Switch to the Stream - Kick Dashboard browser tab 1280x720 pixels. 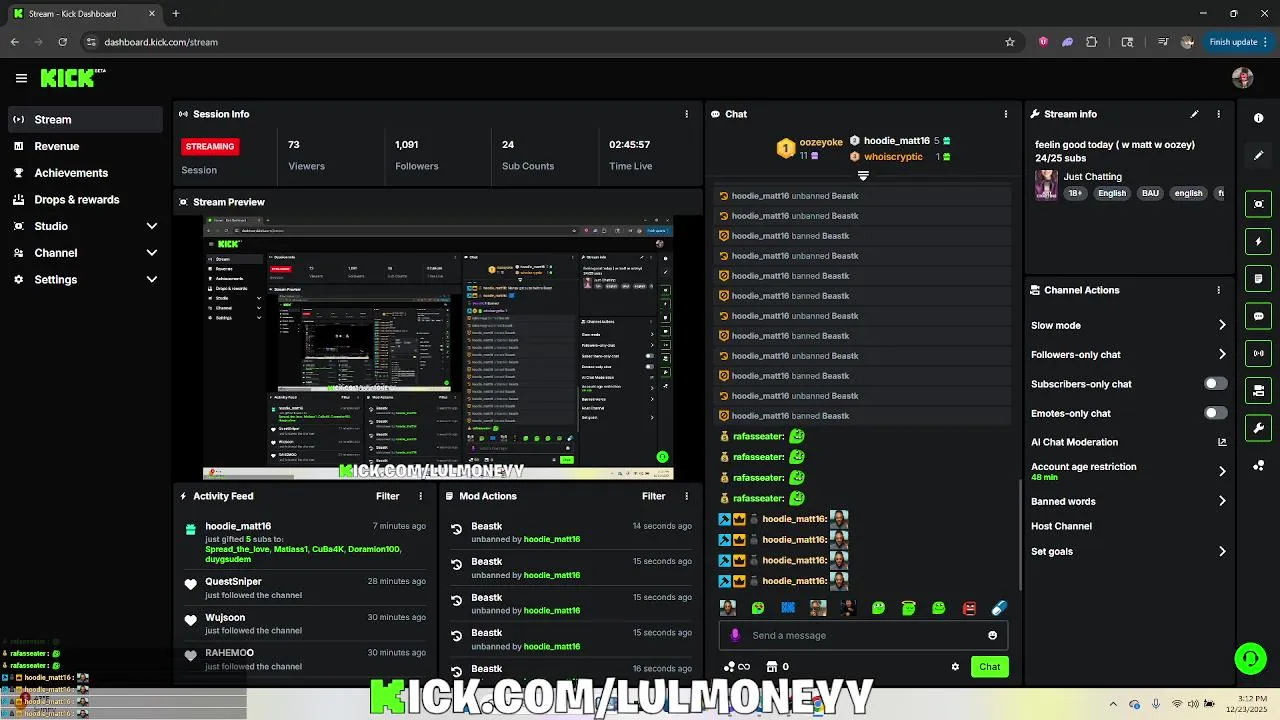[x=83, y=14]
